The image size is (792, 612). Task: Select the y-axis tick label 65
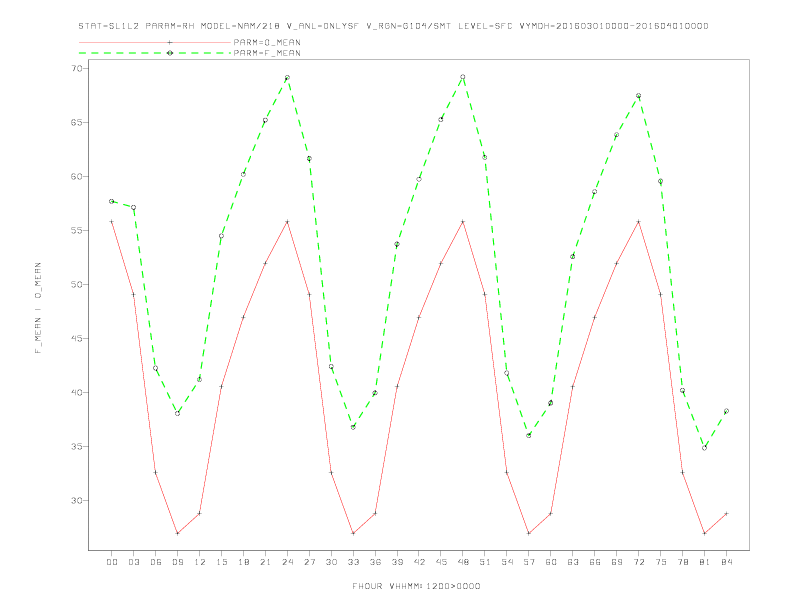78,122
